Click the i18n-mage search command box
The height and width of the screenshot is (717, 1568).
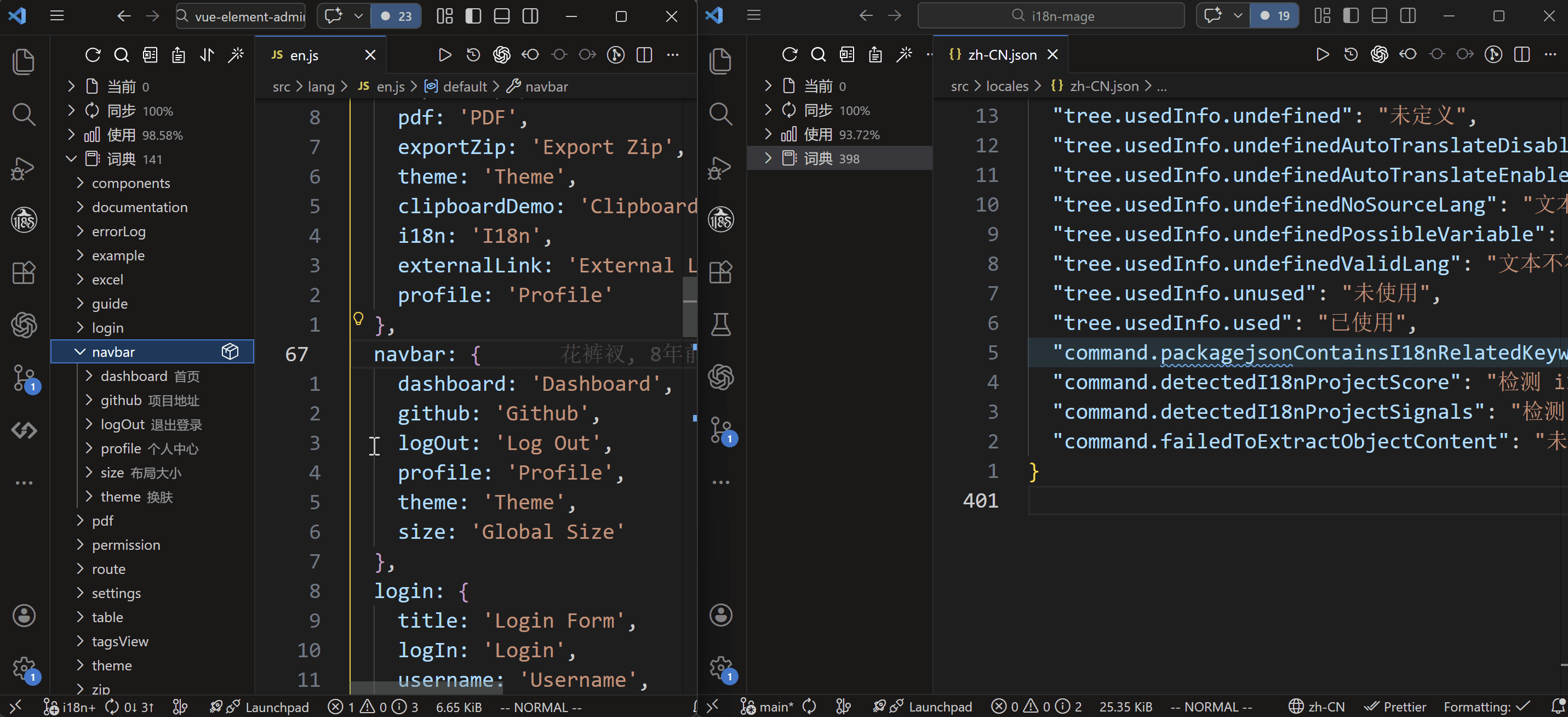[1051, 16]
